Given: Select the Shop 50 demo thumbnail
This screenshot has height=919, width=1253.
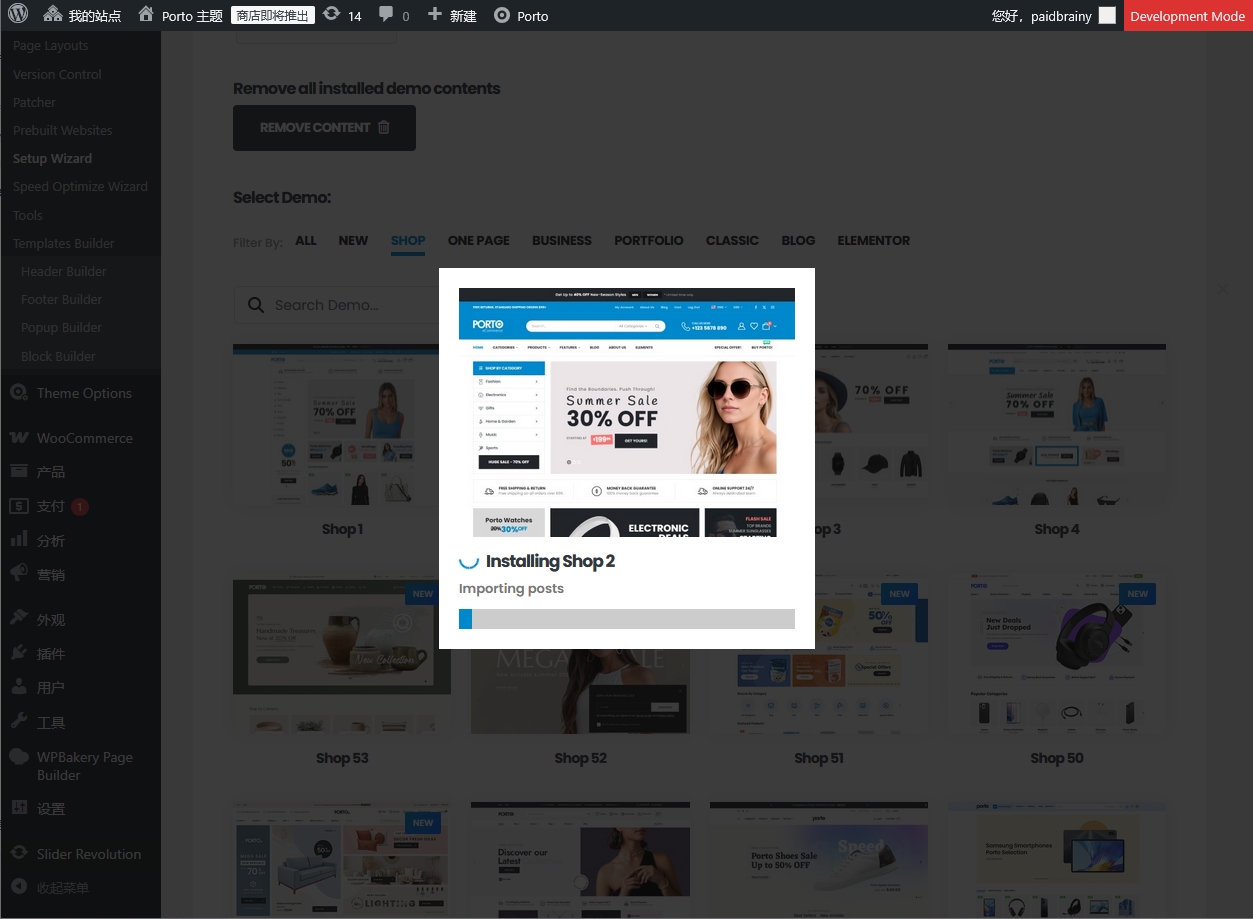Looking at the screenshot, I should pos(1057,656).
